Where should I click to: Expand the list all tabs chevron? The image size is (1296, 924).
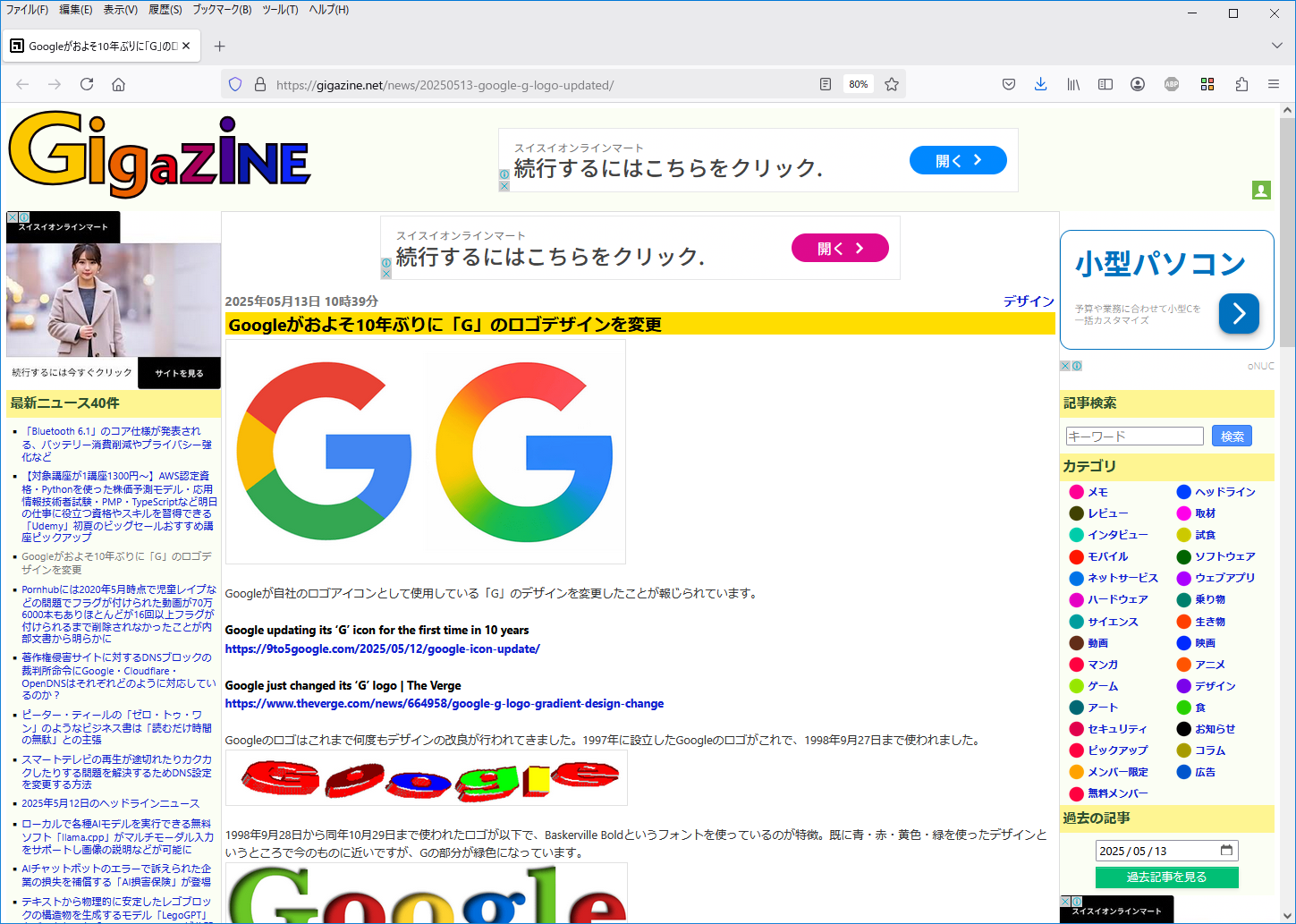coord(1276,46)
